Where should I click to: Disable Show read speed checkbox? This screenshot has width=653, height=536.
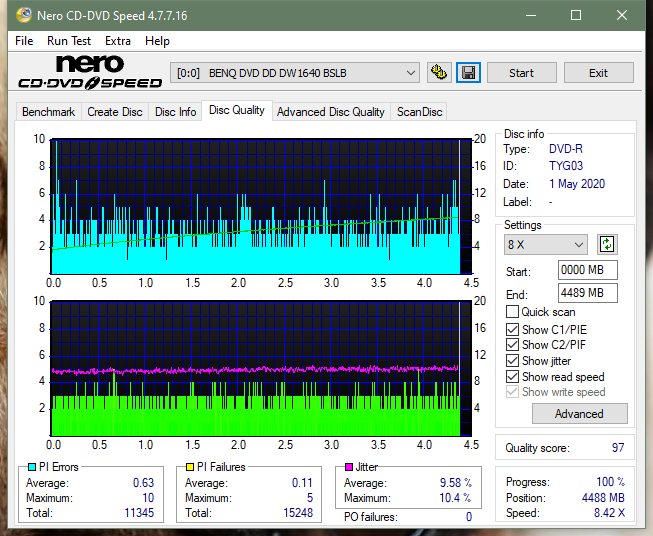click(x=512, y=376)
